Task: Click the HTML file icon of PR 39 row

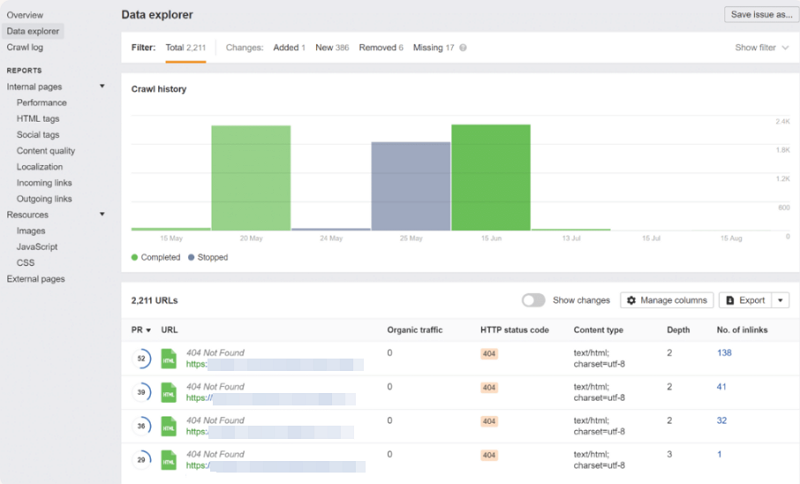Action: click(x=168, y=393)
